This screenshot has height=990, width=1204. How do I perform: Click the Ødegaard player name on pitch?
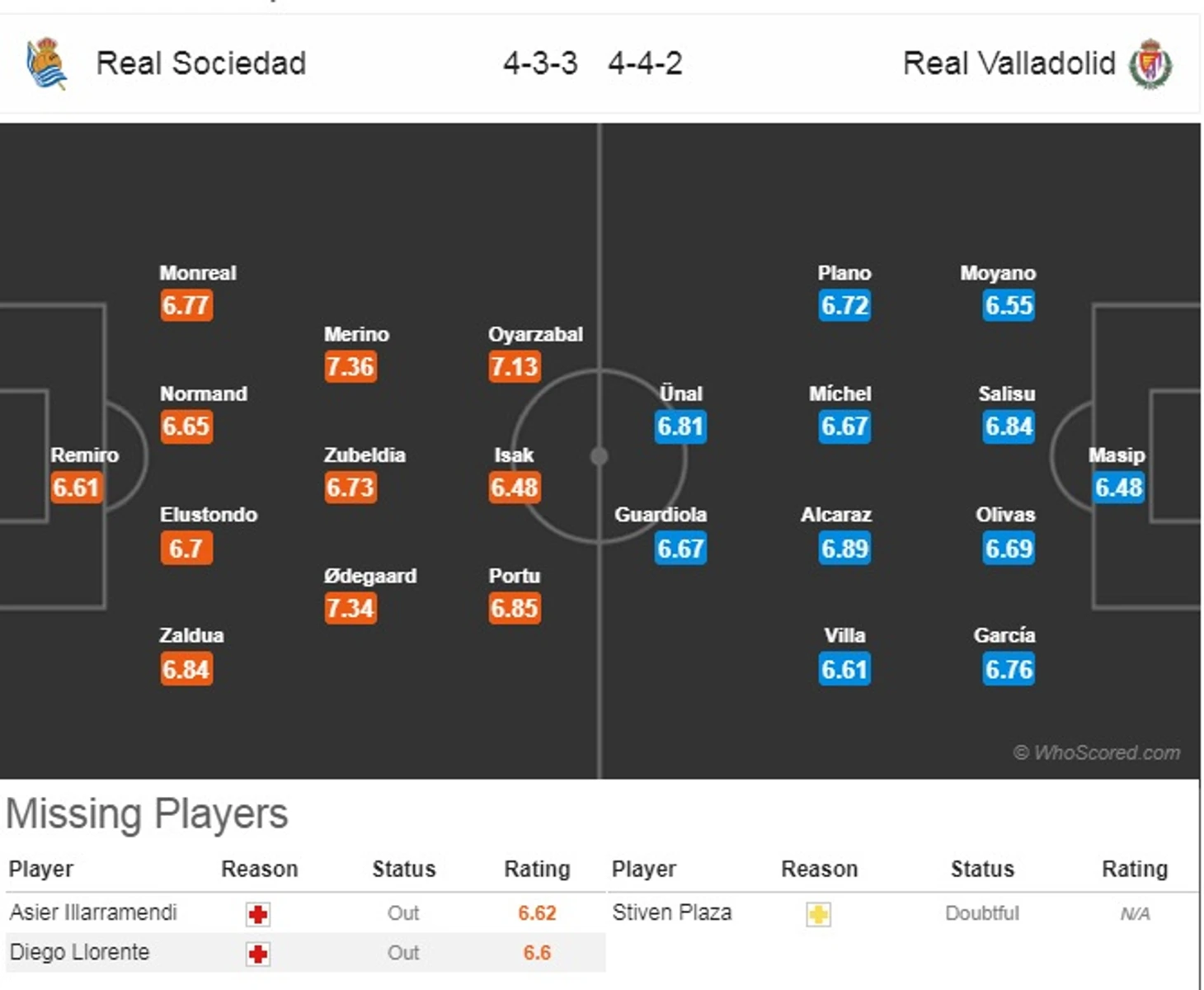point(369,576)
